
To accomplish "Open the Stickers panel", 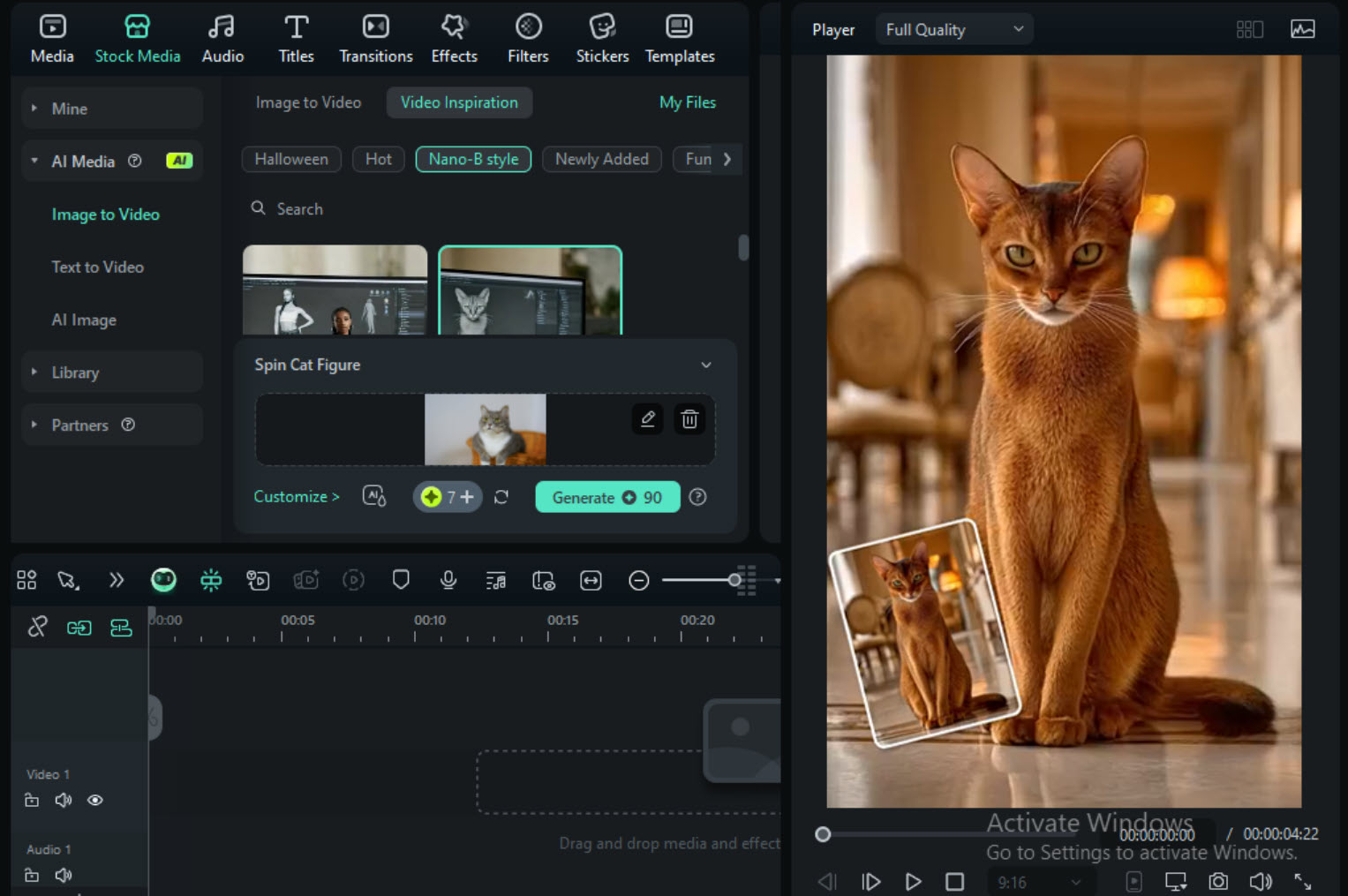I will [x=602, y=40].
